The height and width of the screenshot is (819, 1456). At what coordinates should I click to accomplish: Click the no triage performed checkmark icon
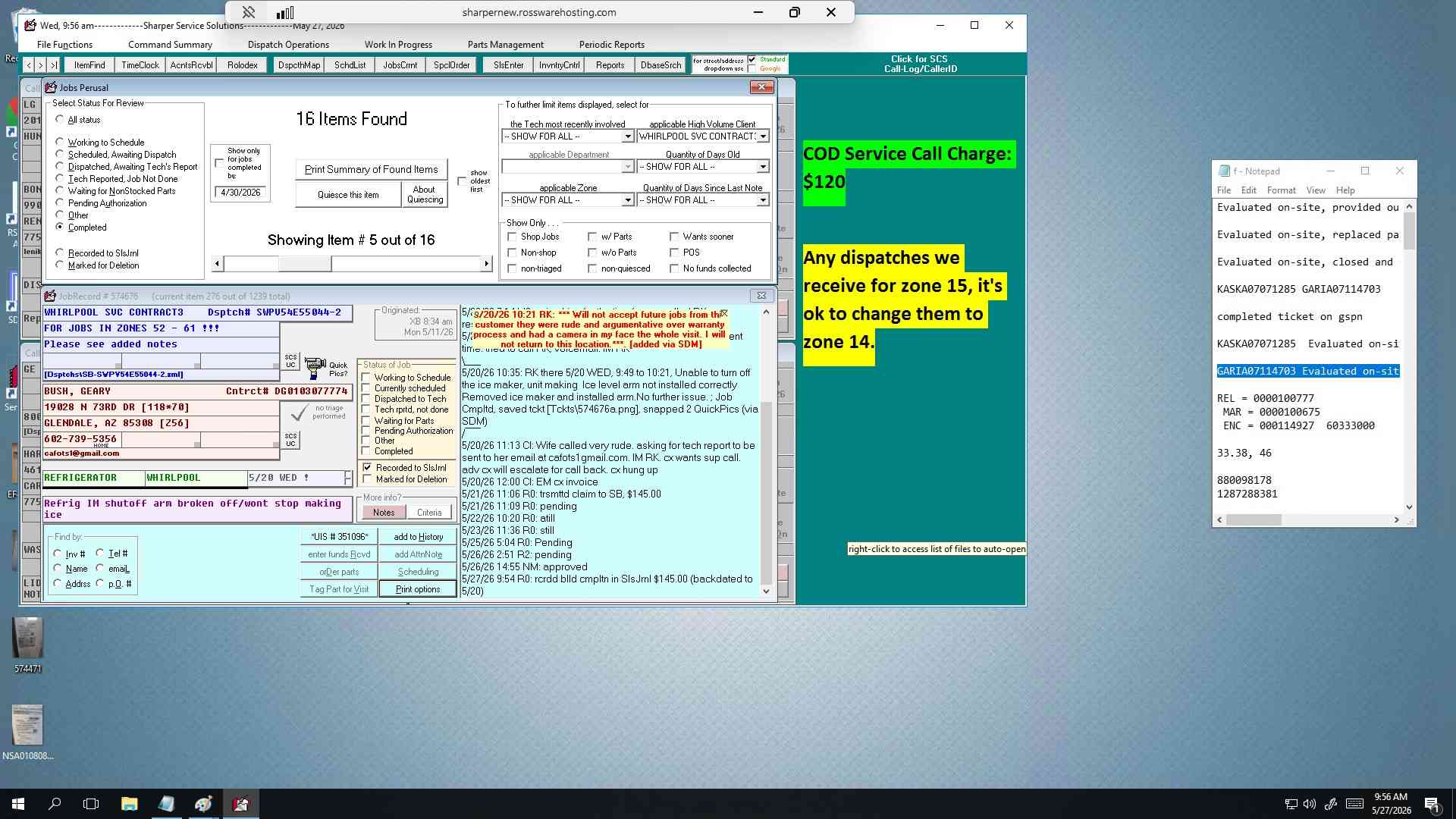(x=300, y=412)
